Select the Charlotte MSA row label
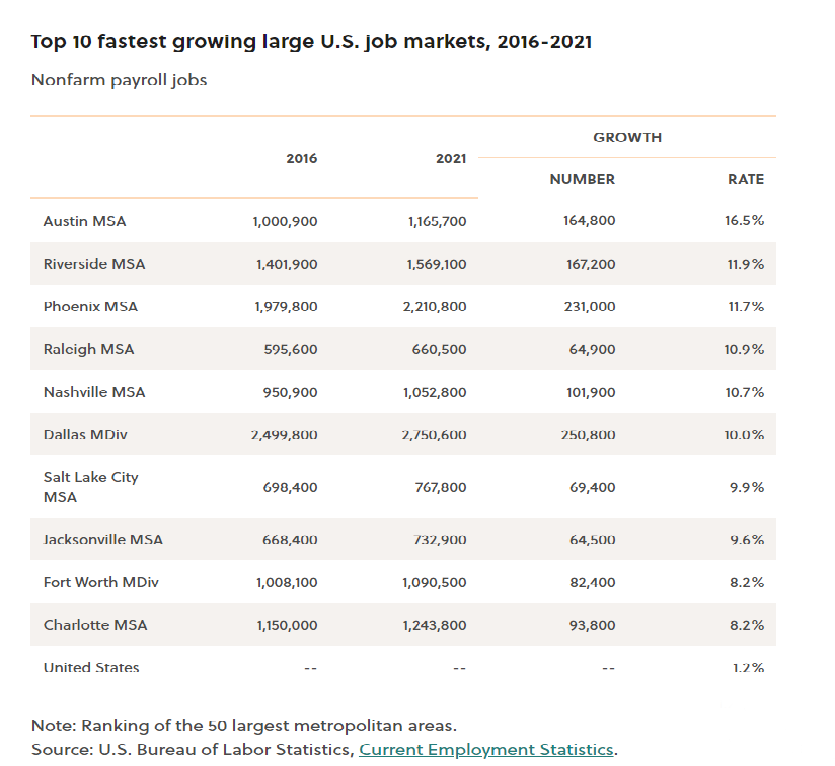 point(95,625)
